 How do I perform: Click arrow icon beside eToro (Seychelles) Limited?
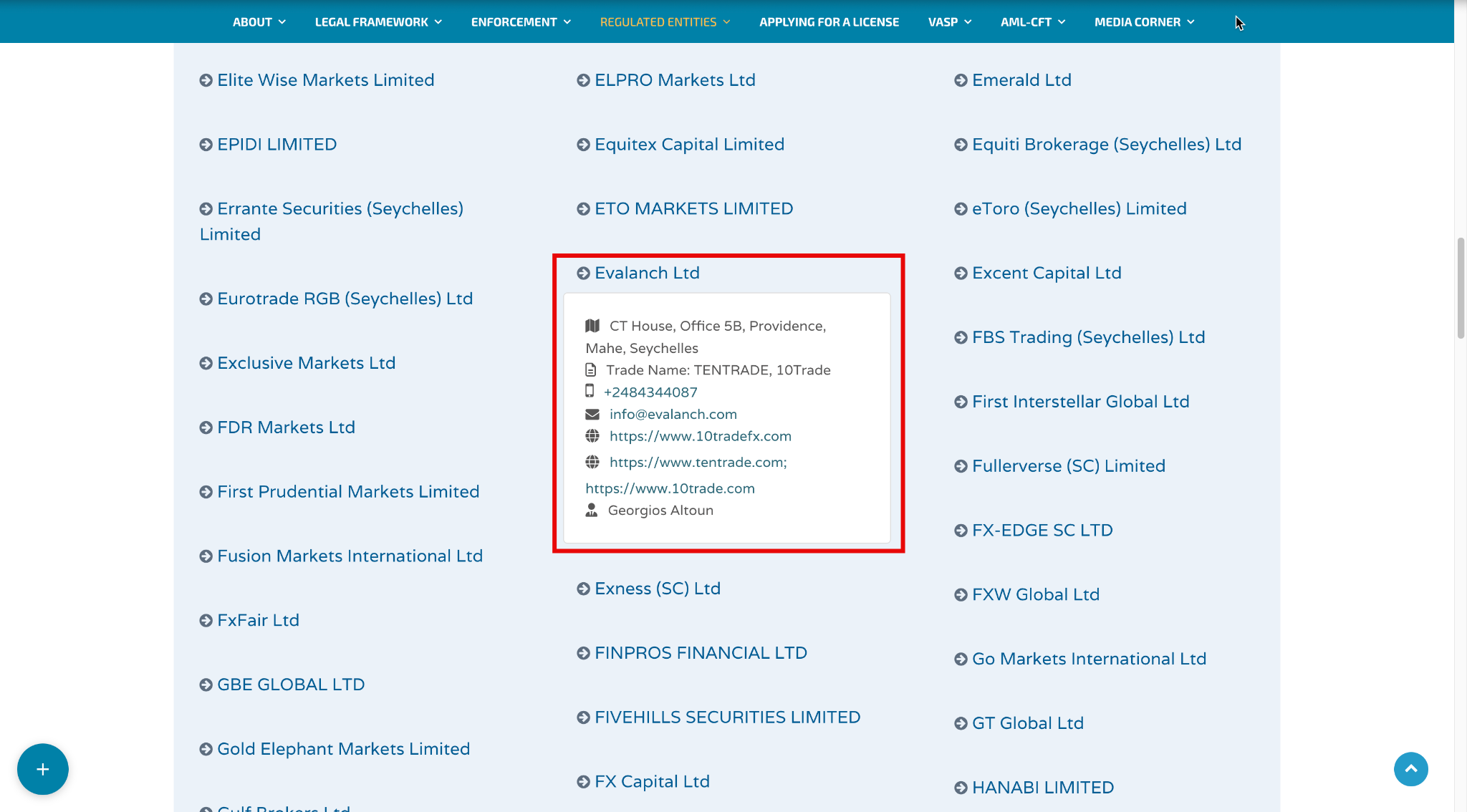click(961, 209)
